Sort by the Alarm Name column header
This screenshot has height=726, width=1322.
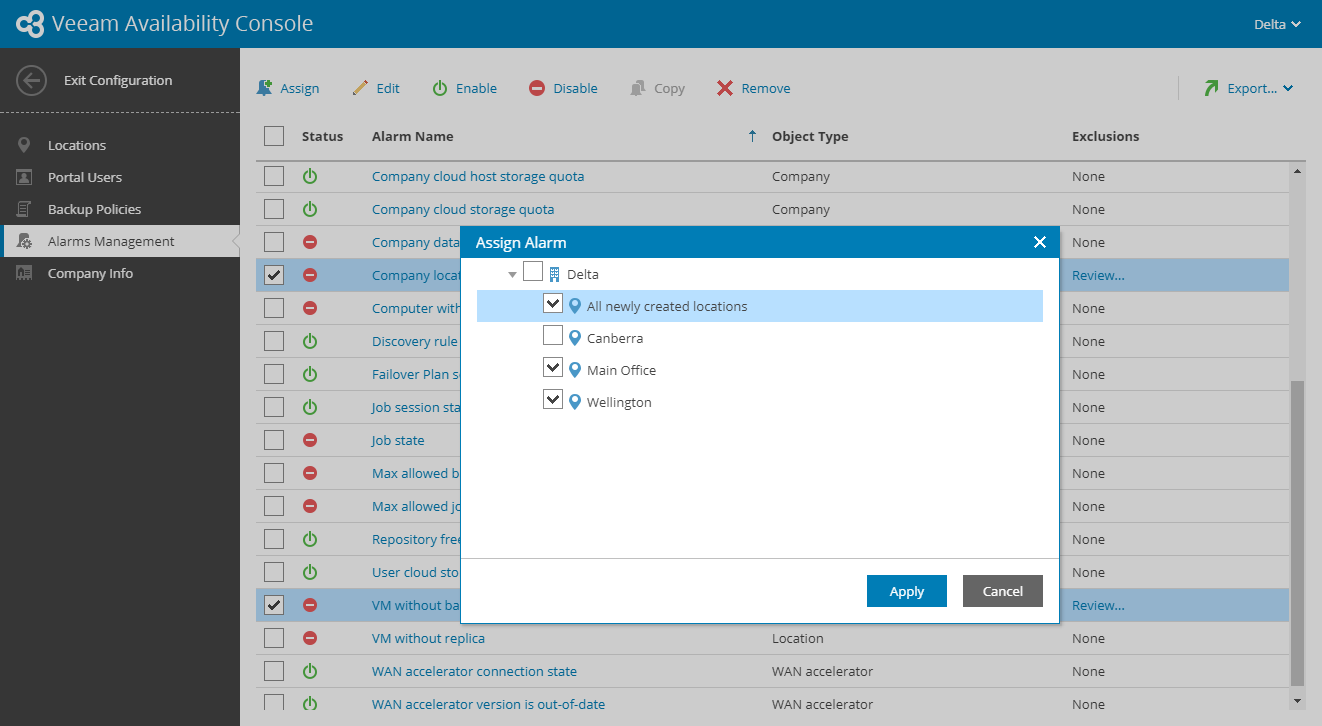(412, 136)
